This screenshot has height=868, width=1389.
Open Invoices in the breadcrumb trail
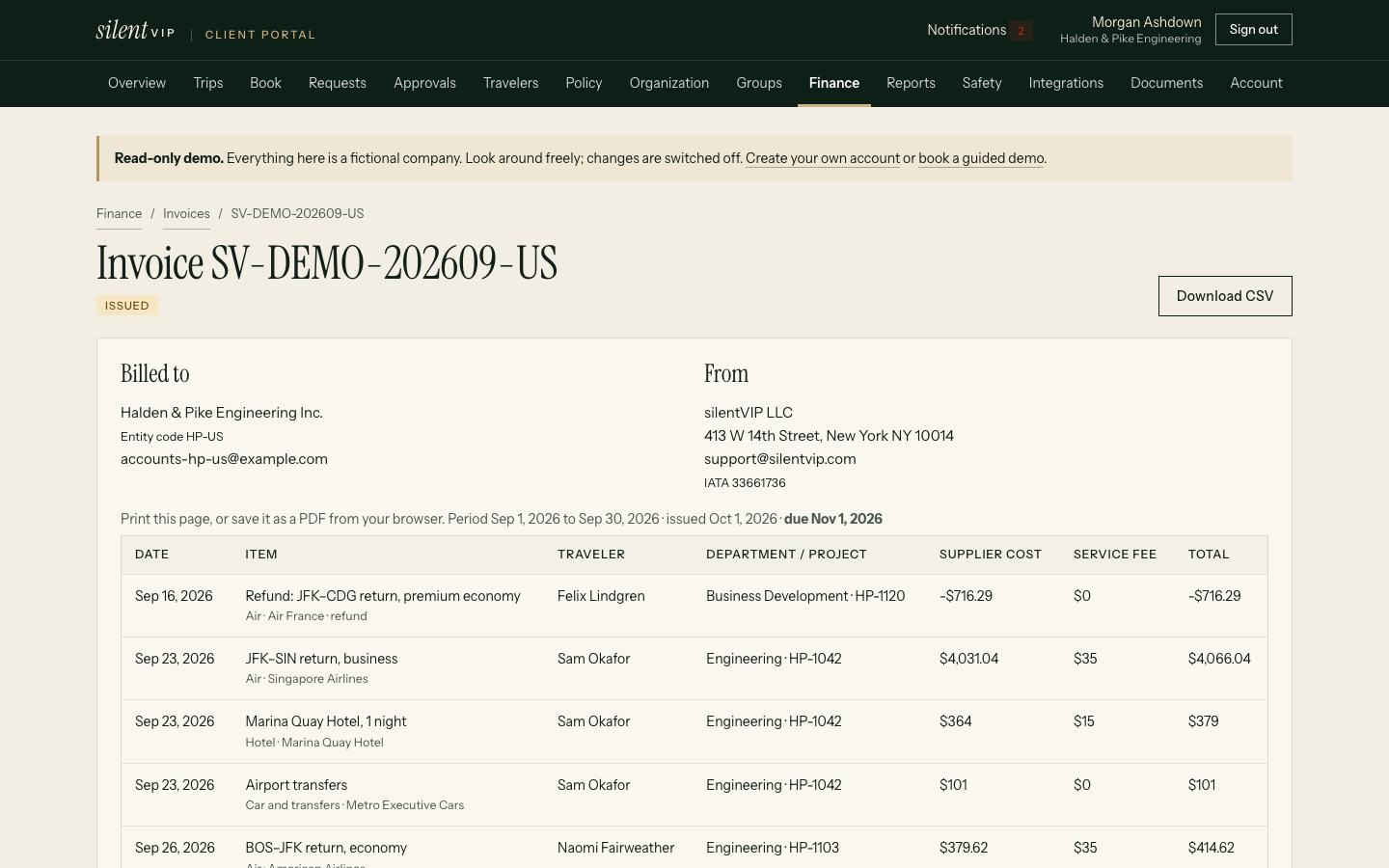point(186,214)
